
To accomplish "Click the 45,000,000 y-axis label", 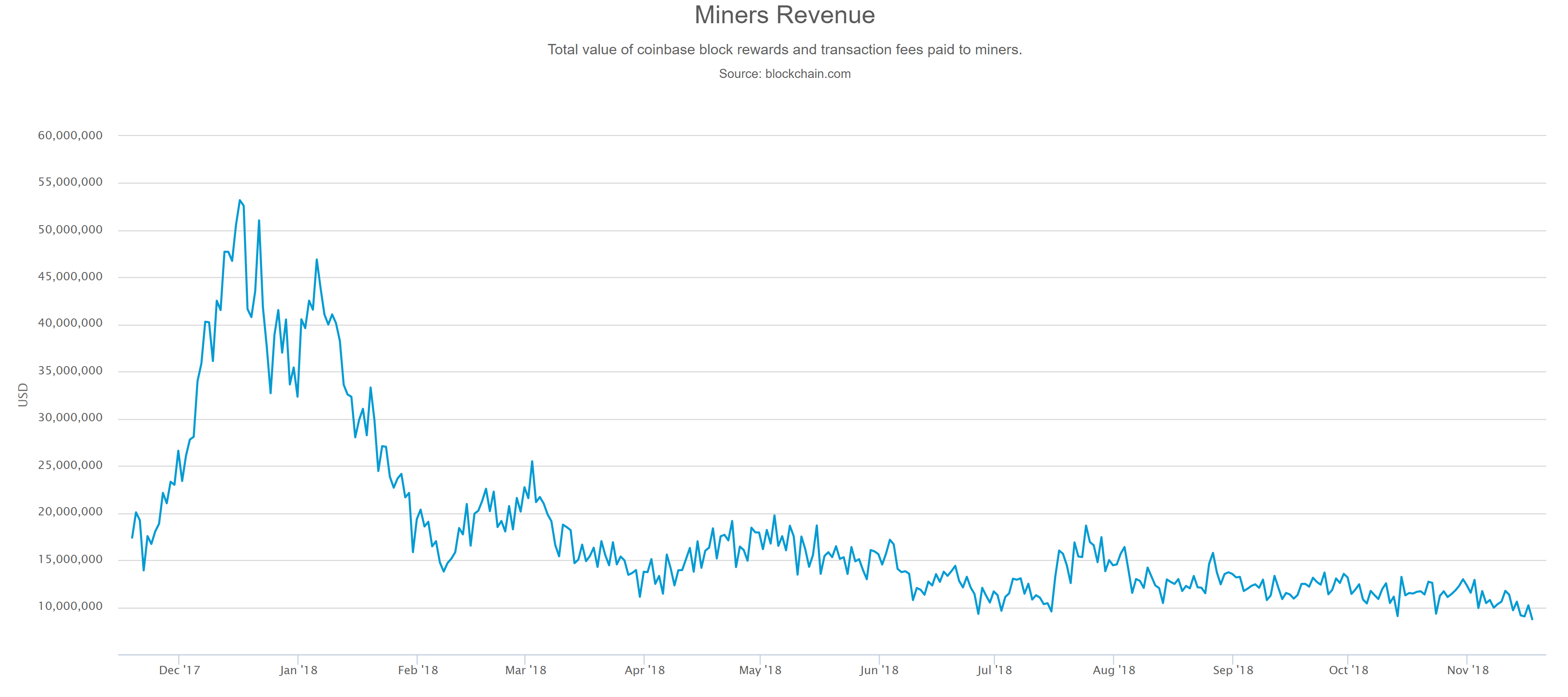I will click(70, 277).
